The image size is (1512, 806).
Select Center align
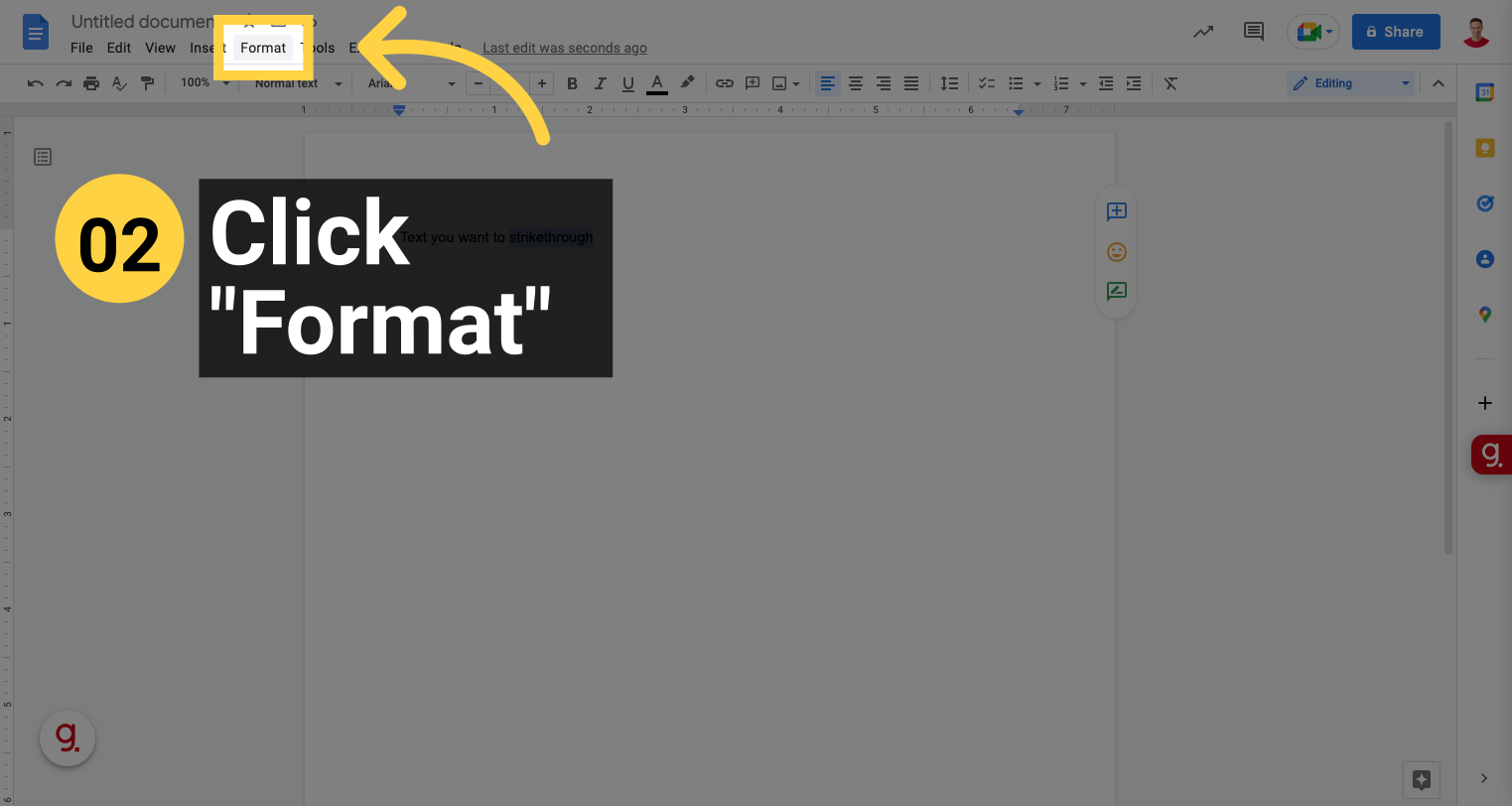point(856,83)
